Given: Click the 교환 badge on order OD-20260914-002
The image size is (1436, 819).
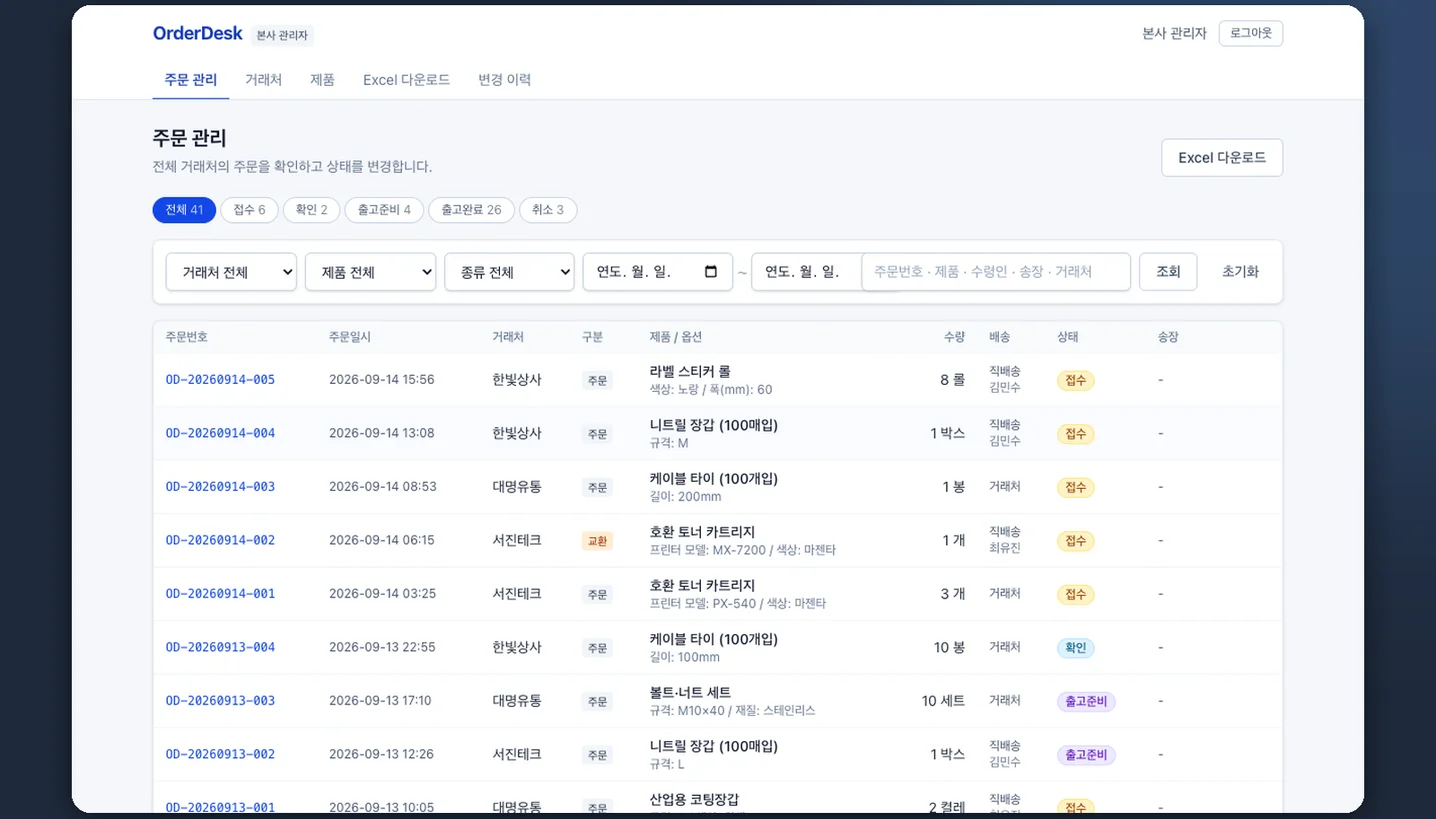Looking at the screenshot, I should pyautogui.click(x=597, y=541).
